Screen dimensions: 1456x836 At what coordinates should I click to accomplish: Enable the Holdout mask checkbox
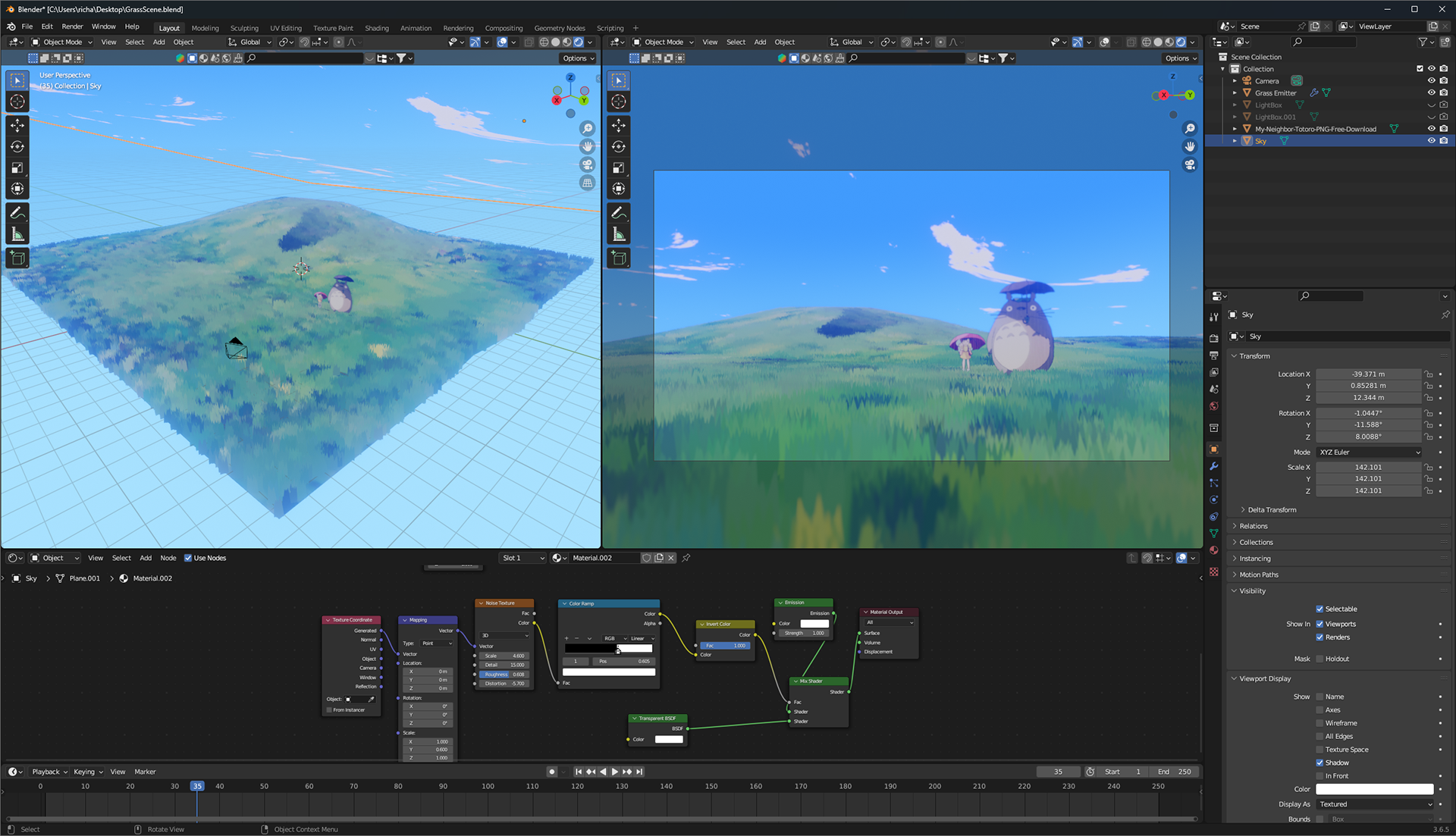(x=1319, y=659)
